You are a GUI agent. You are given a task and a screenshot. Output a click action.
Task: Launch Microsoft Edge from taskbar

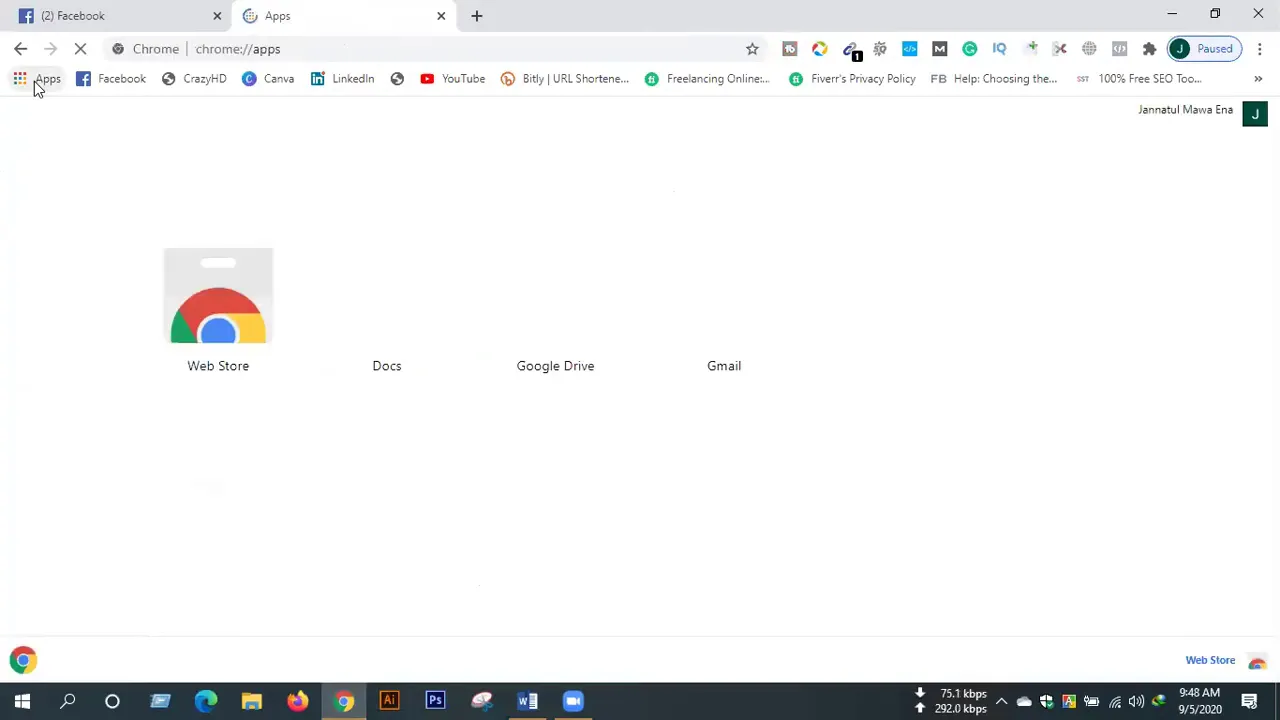tap(206, 701)
